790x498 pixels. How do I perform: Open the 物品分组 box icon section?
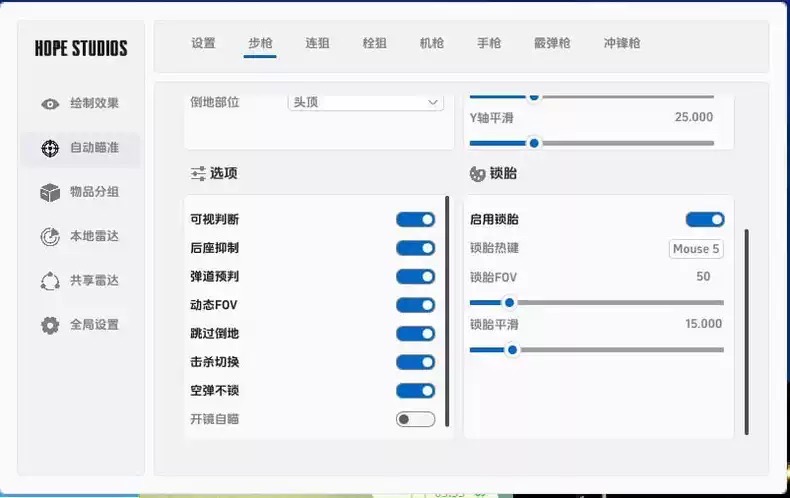50,193
